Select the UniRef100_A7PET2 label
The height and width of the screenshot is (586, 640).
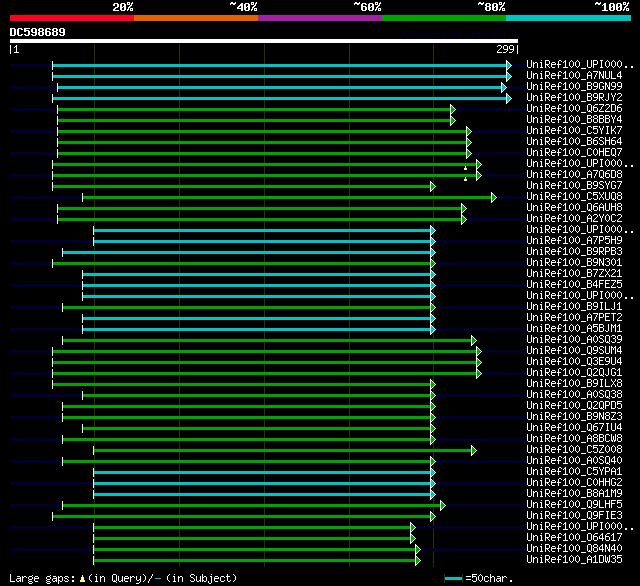pyautogui.click(x=574, y=318)
